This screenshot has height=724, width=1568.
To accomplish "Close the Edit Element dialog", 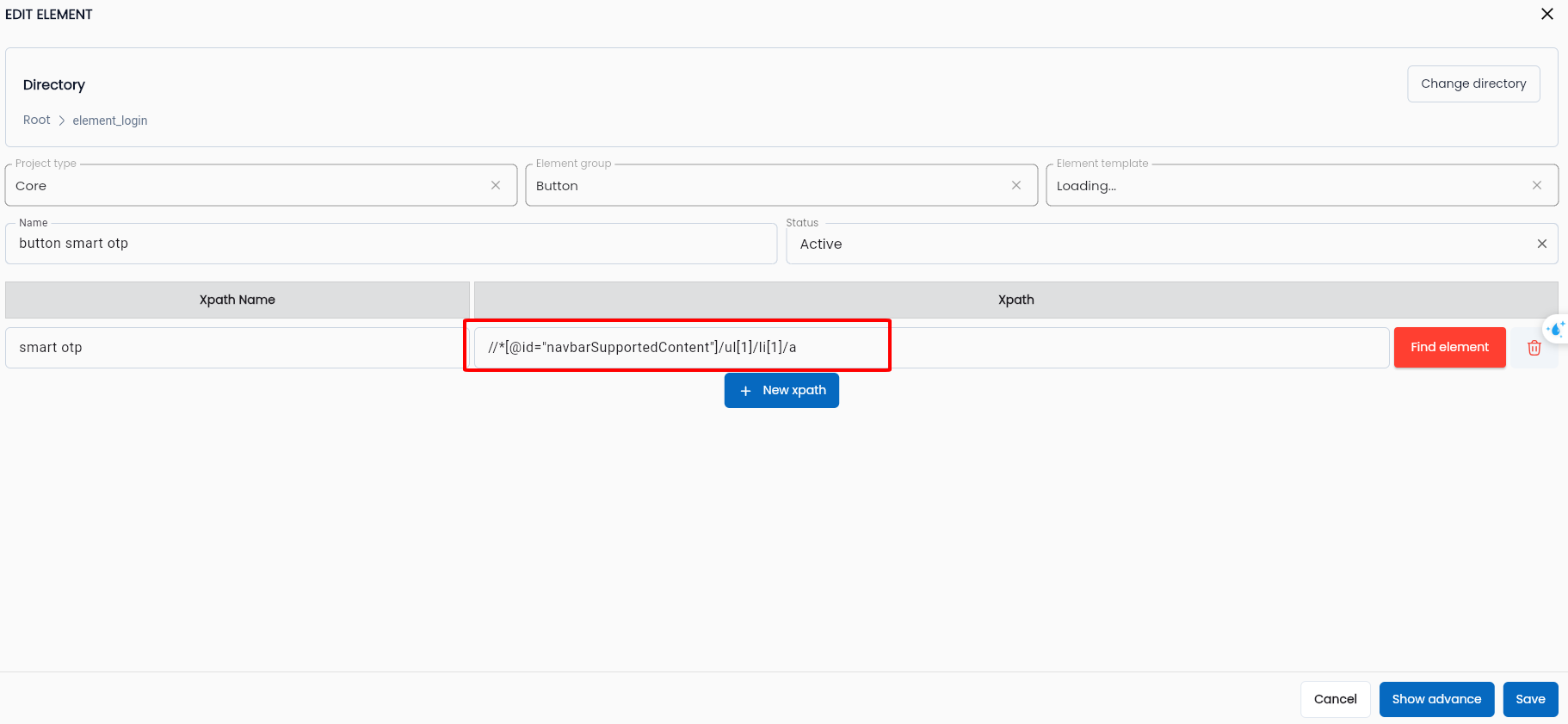I will [1546, 14].
